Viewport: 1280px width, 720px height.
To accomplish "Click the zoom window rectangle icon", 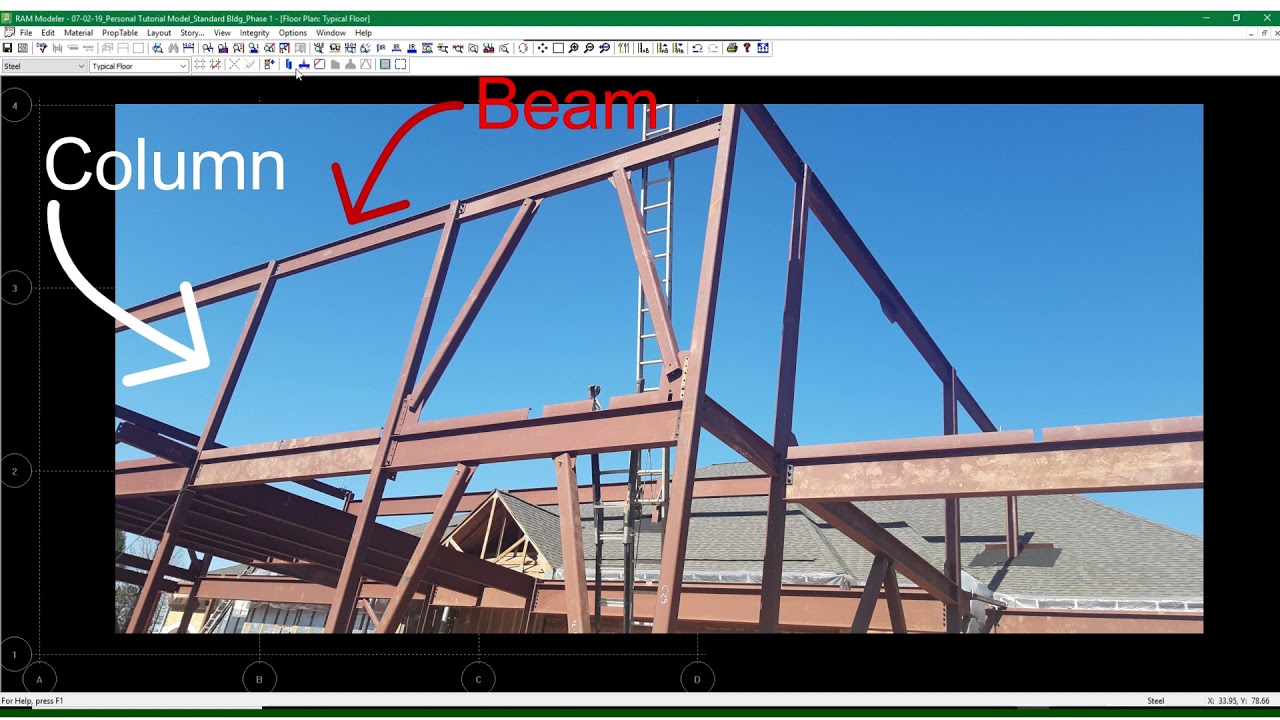I will pos(558,48).
